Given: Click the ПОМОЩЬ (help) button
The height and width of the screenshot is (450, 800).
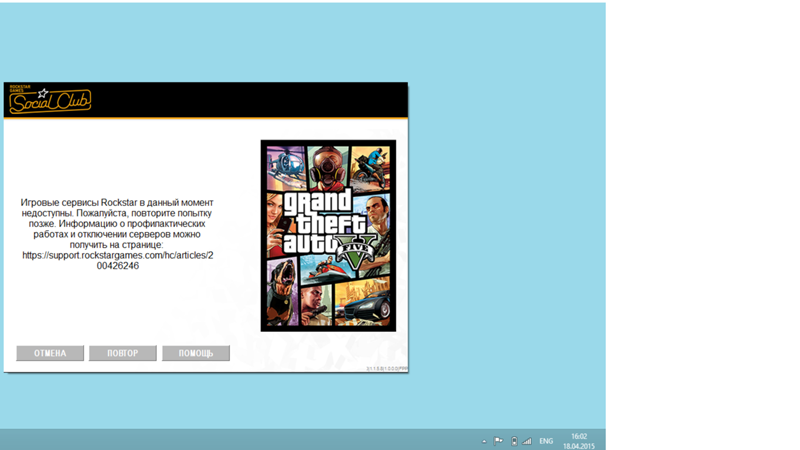Looking at the screenshot, I should [196, 353].
